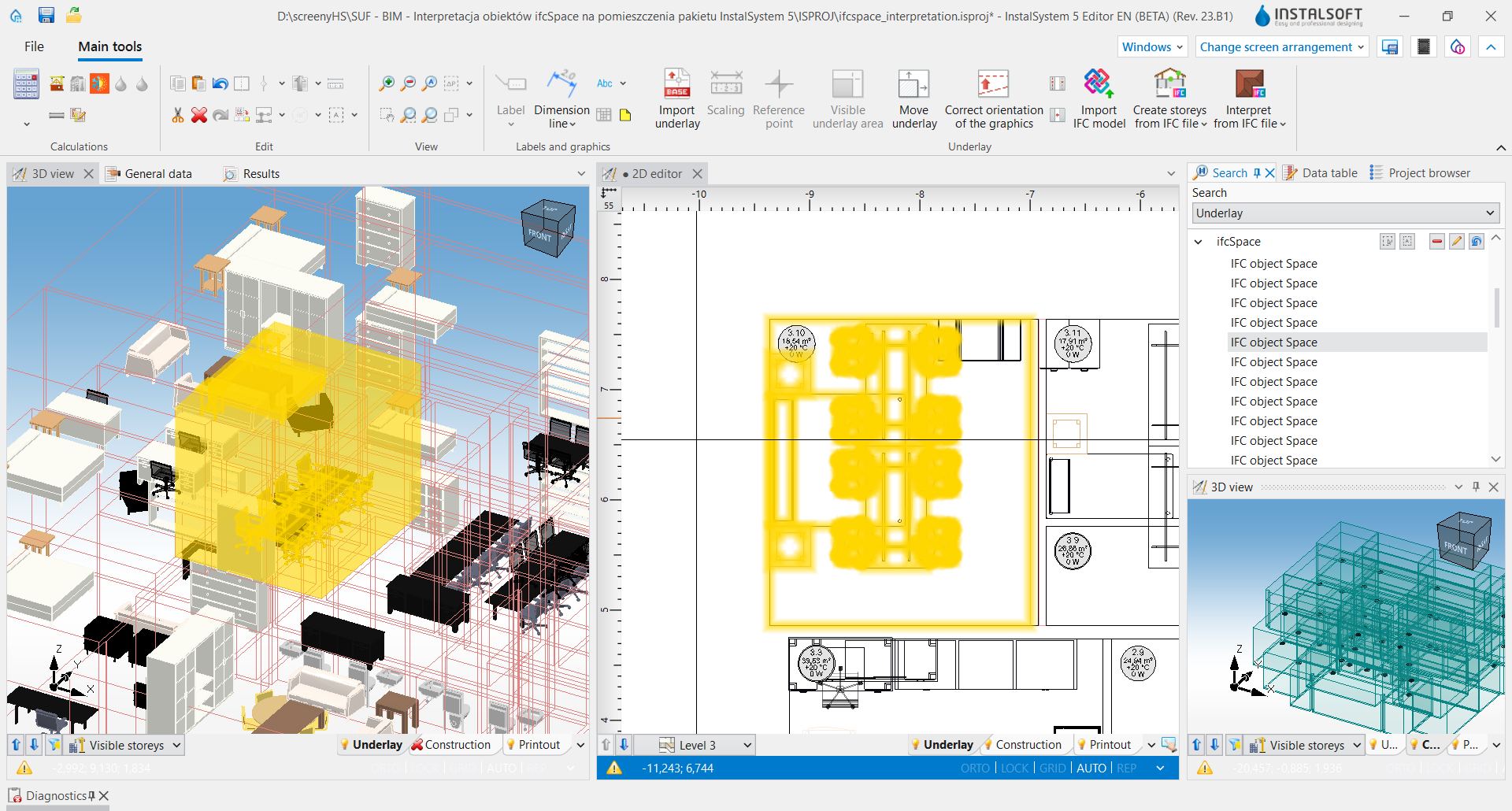
Task: Open the Level 3 storey dropdown
Action: point(705,745)
